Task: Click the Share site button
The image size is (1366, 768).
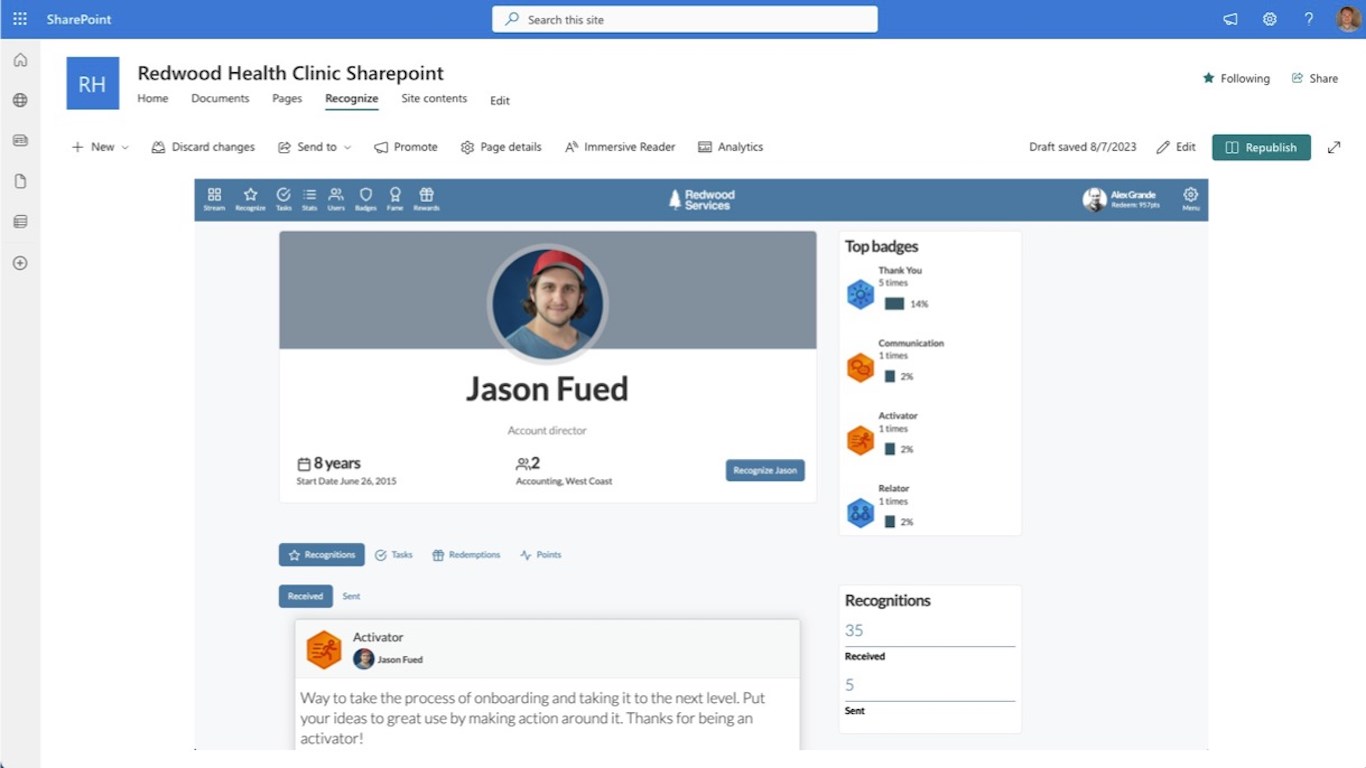Action: (1314, 78)
